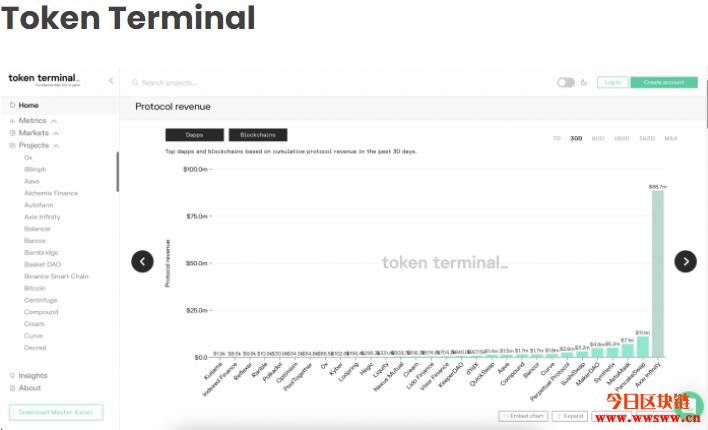Select the 30D time range tab

pos(576,138)
